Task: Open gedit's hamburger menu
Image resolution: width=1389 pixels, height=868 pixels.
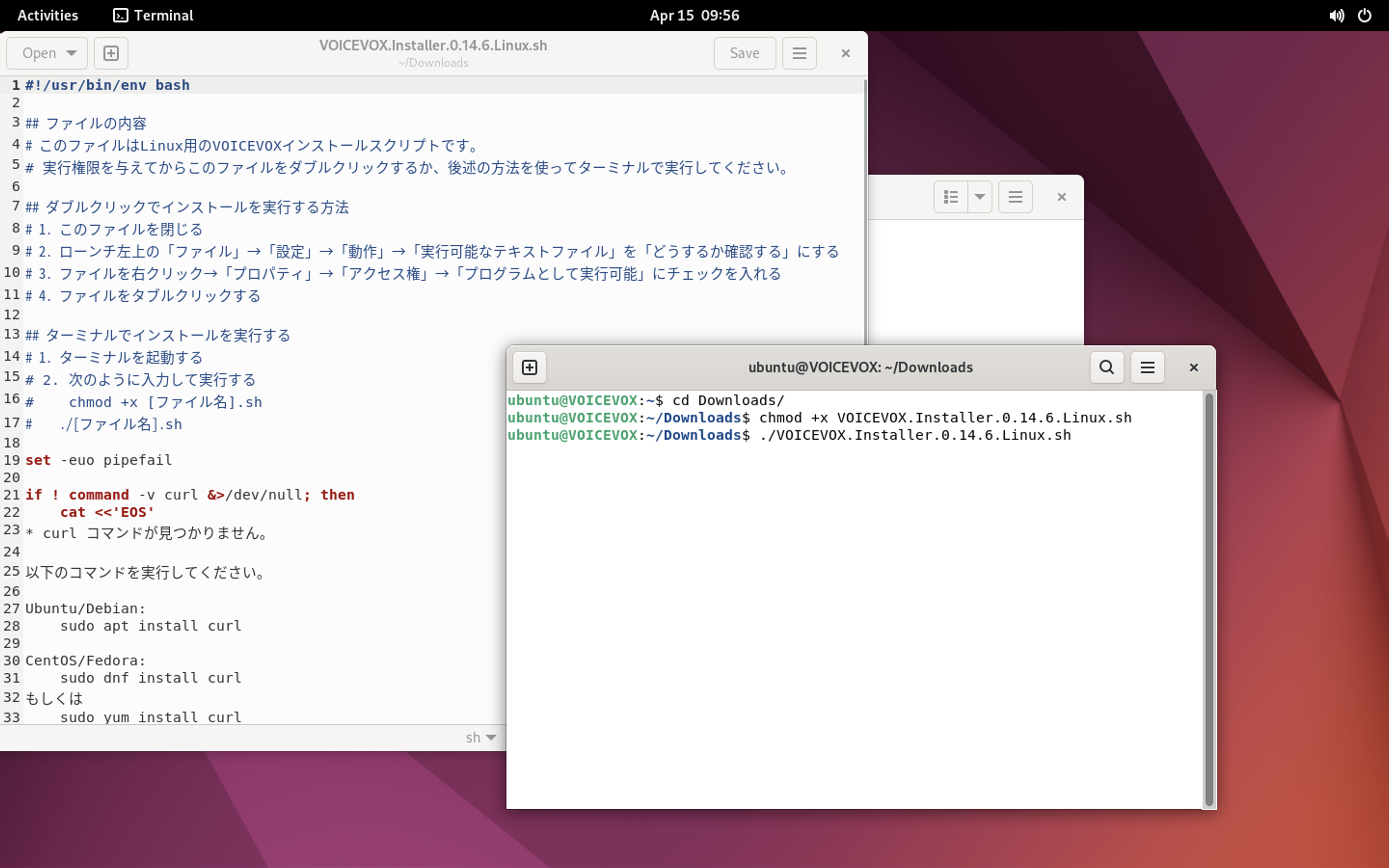Action: pos(799,53)
